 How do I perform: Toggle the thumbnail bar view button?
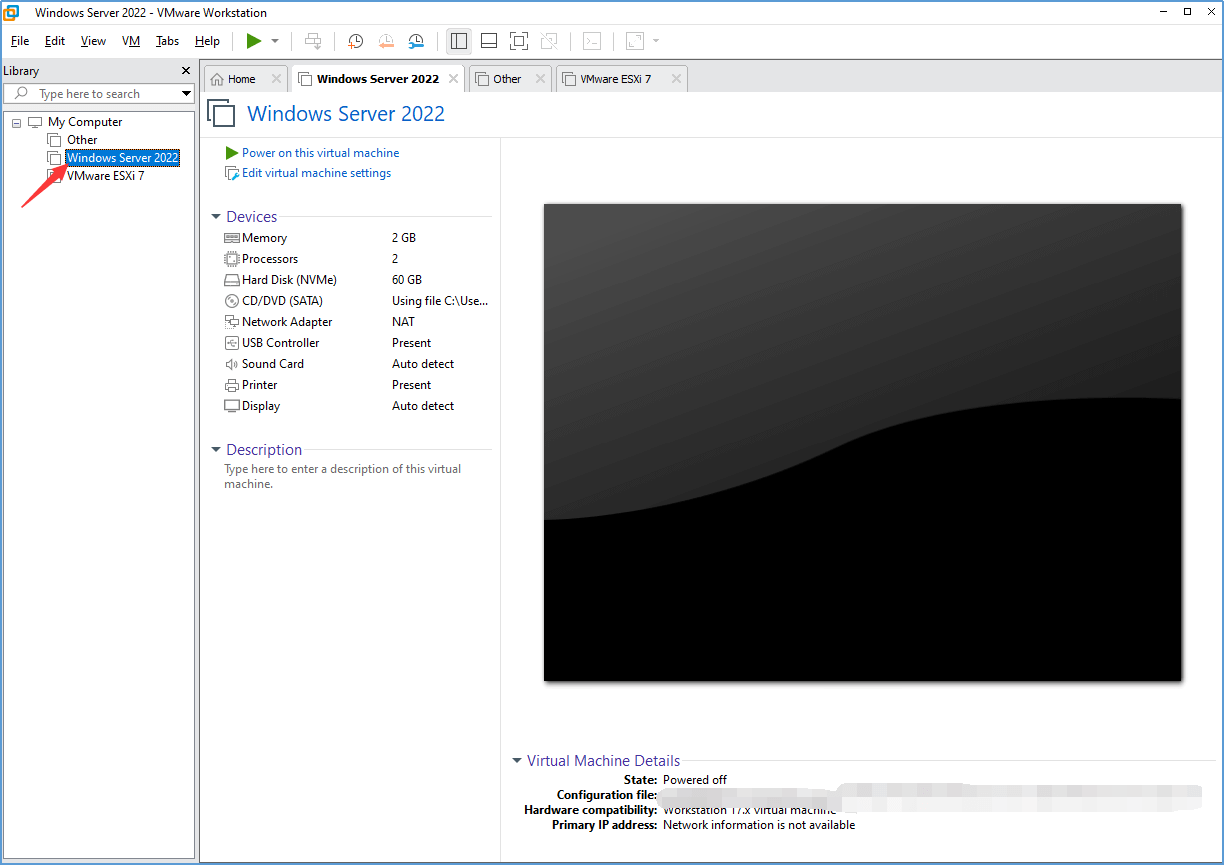[489, 41]
